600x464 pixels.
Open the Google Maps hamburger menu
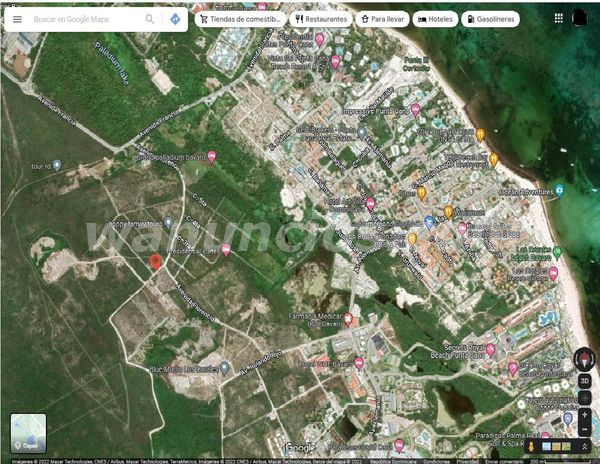(17, 19)
